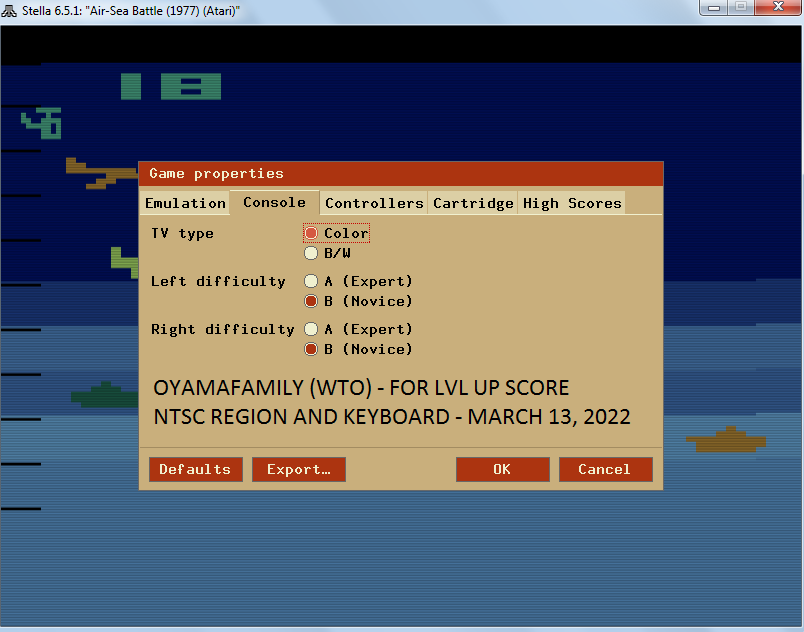Select Color TV type option

pos(311,233)
